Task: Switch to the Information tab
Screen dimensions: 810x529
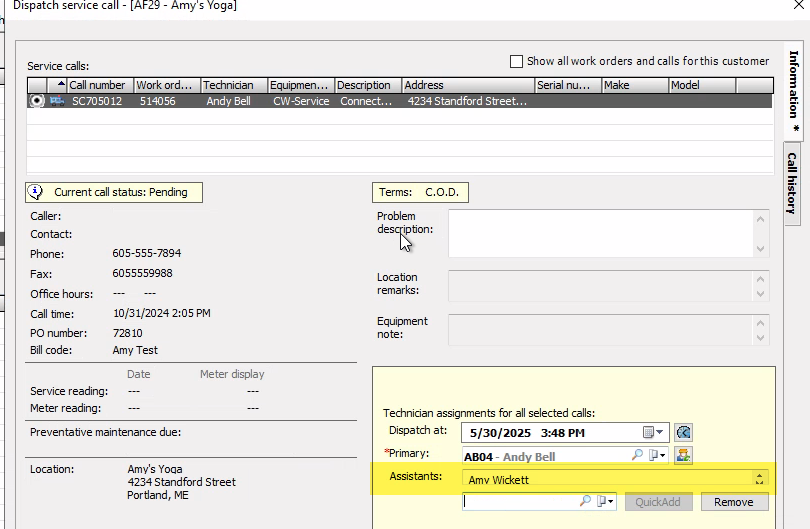Action: (793, 91)
